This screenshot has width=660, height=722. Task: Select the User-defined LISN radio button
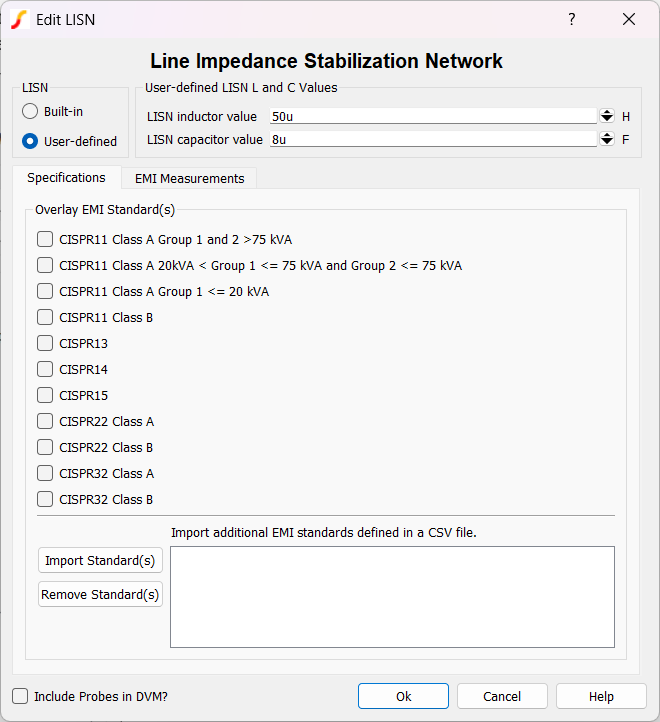pos(30,141)
